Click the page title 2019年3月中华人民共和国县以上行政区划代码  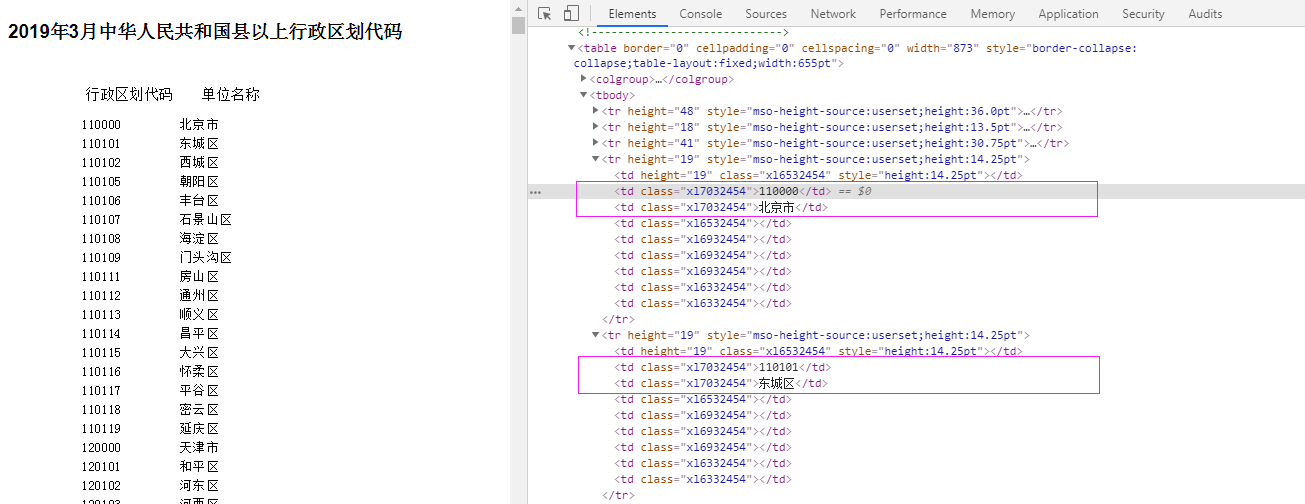coord(205,32)
